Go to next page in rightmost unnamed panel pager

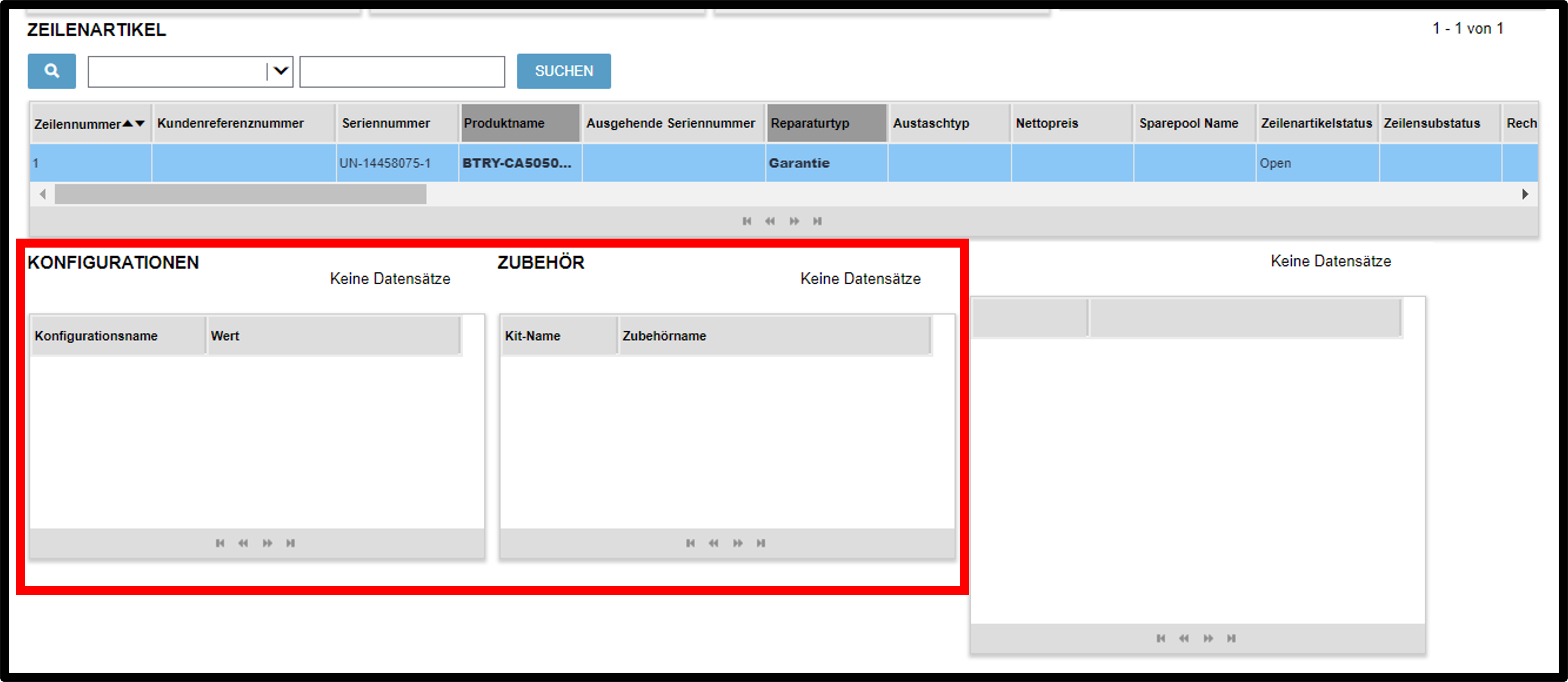(x=1208, y=638)
